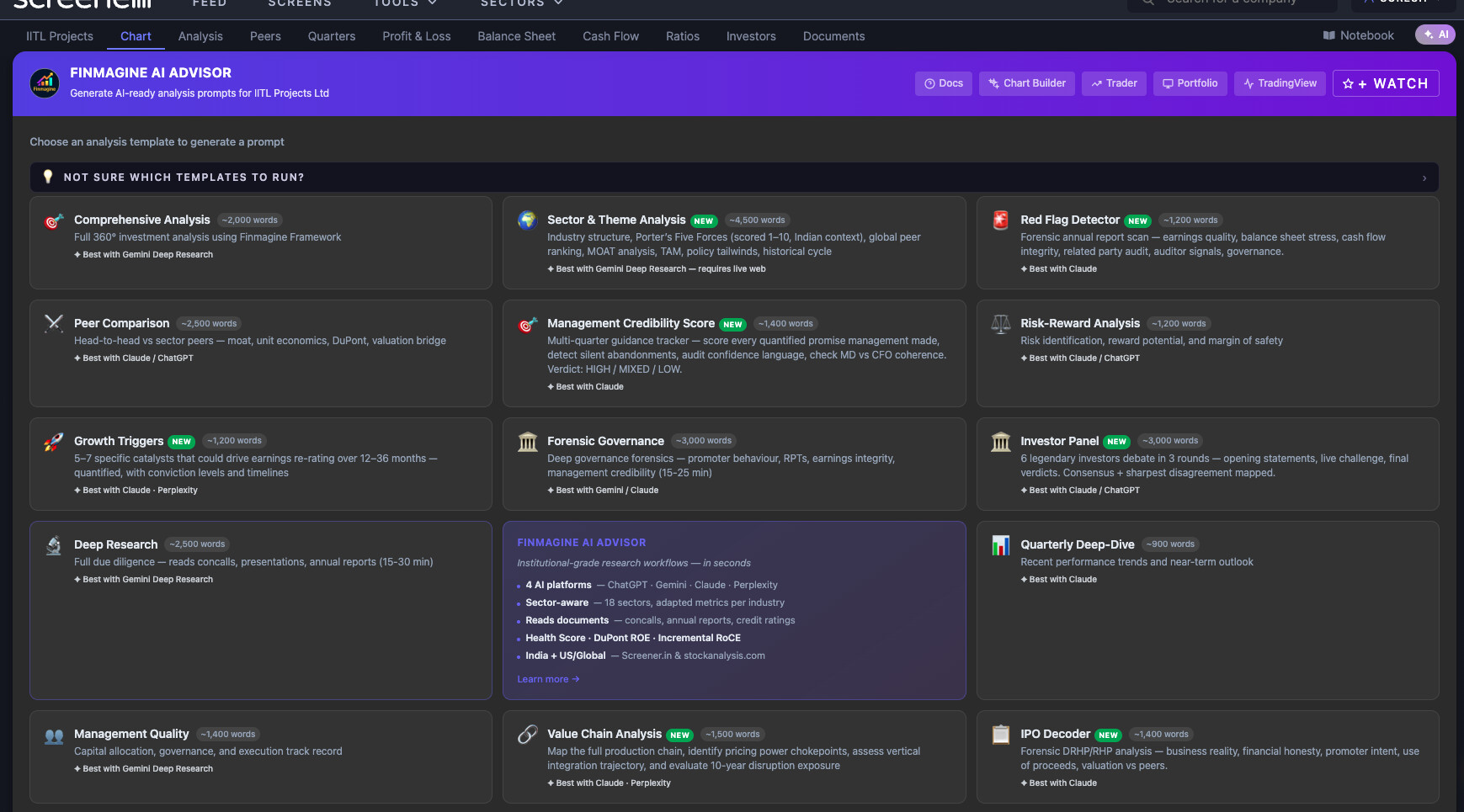The image size is (1464, 812).
Task: Click the Quarterly Deep-Dive bar chart icon
Action: pyautogui.click(x=1001, y=545)
